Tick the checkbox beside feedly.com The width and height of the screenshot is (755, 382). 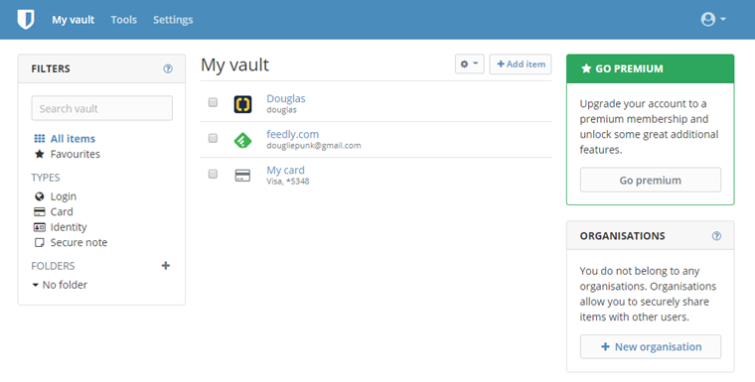tap(213, 138)
